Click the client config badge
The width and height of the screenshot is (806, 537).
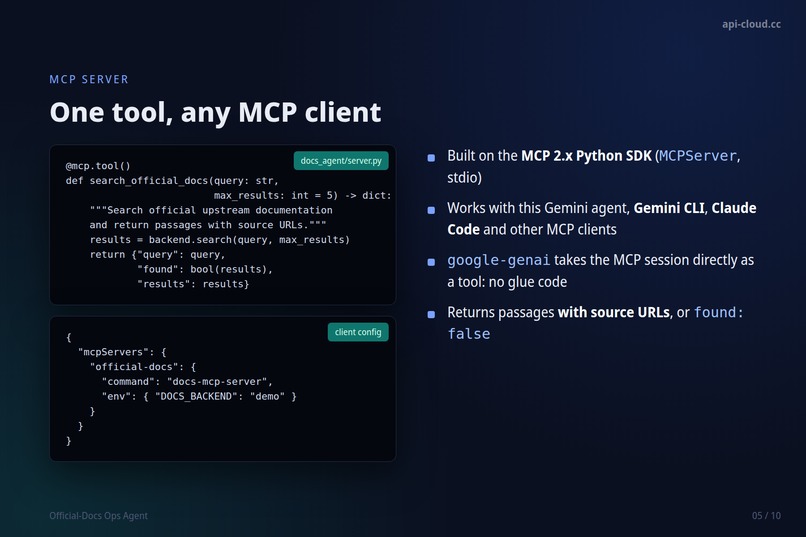coord(358,332)
